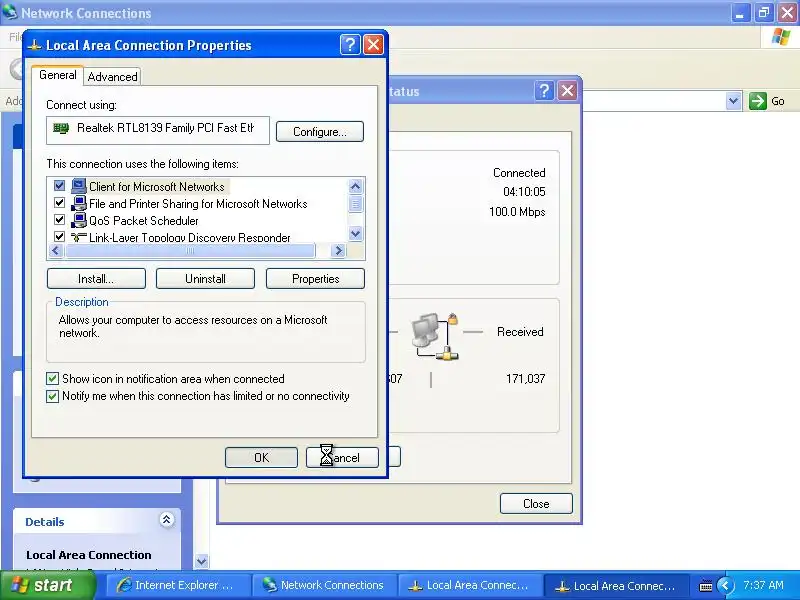The width and height of the screenshot is (800, 600).
Task: Click the 171,037 received value
Action: [526, 379]
